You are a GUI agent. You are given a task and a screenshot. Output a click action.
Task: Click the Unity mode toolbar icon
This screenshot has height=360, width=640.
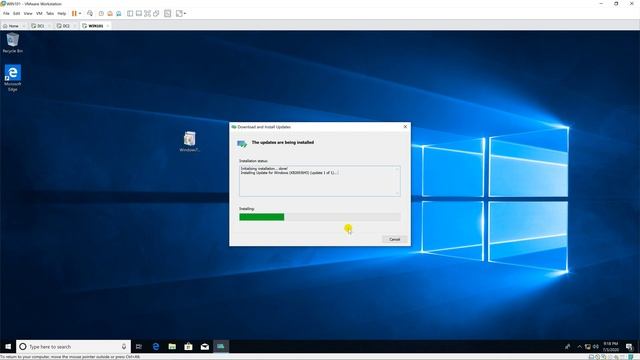[156, 13]
